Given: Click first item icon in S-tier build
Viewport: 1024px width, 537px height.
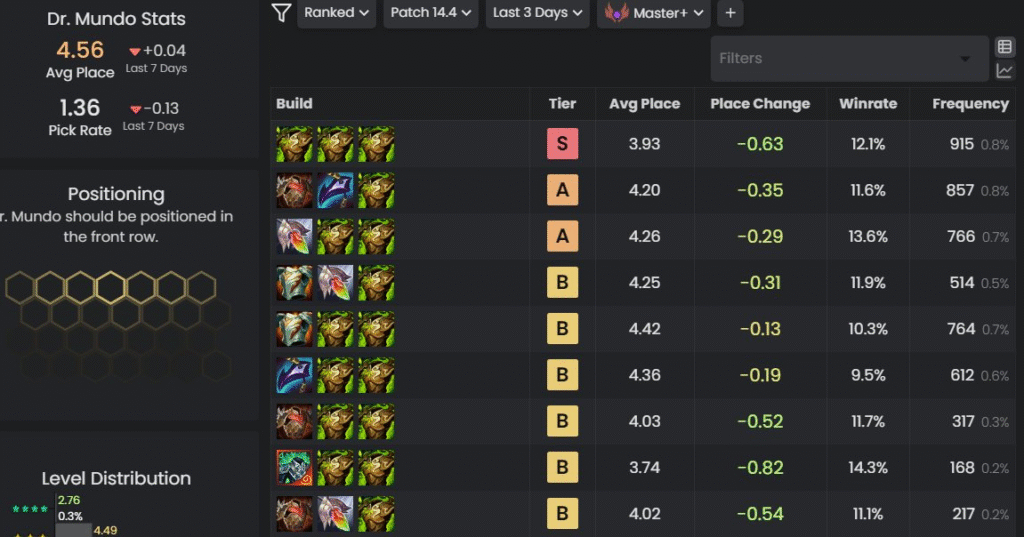Looking at the screenshot, I should (294, 144).
